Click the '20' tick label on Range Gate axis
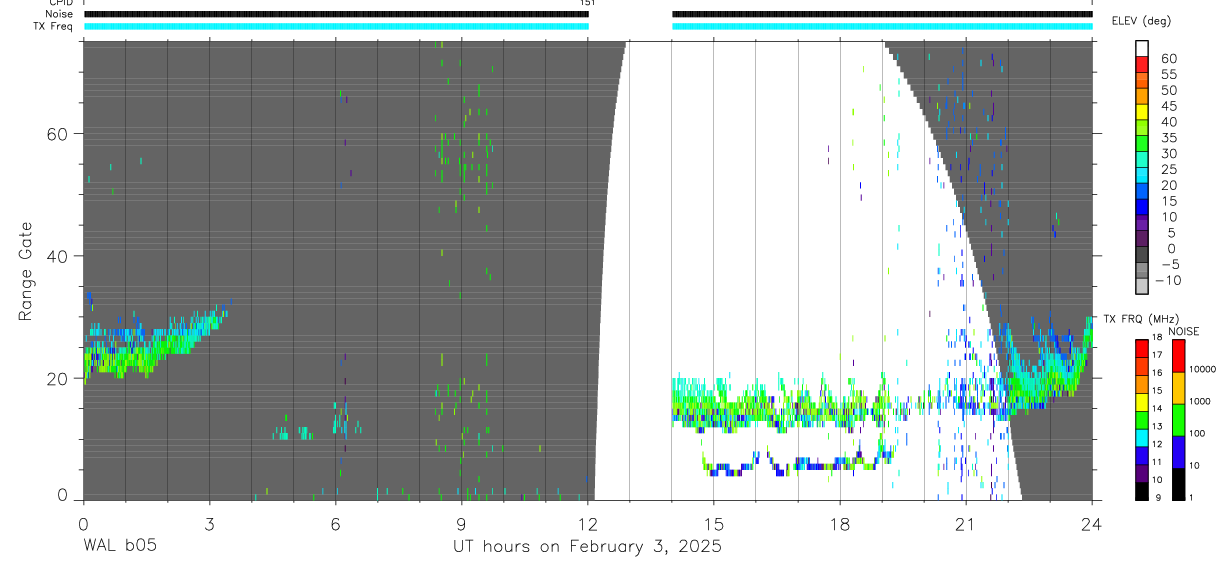This screenshot has width=1228, height=567. tap(59, 378)
